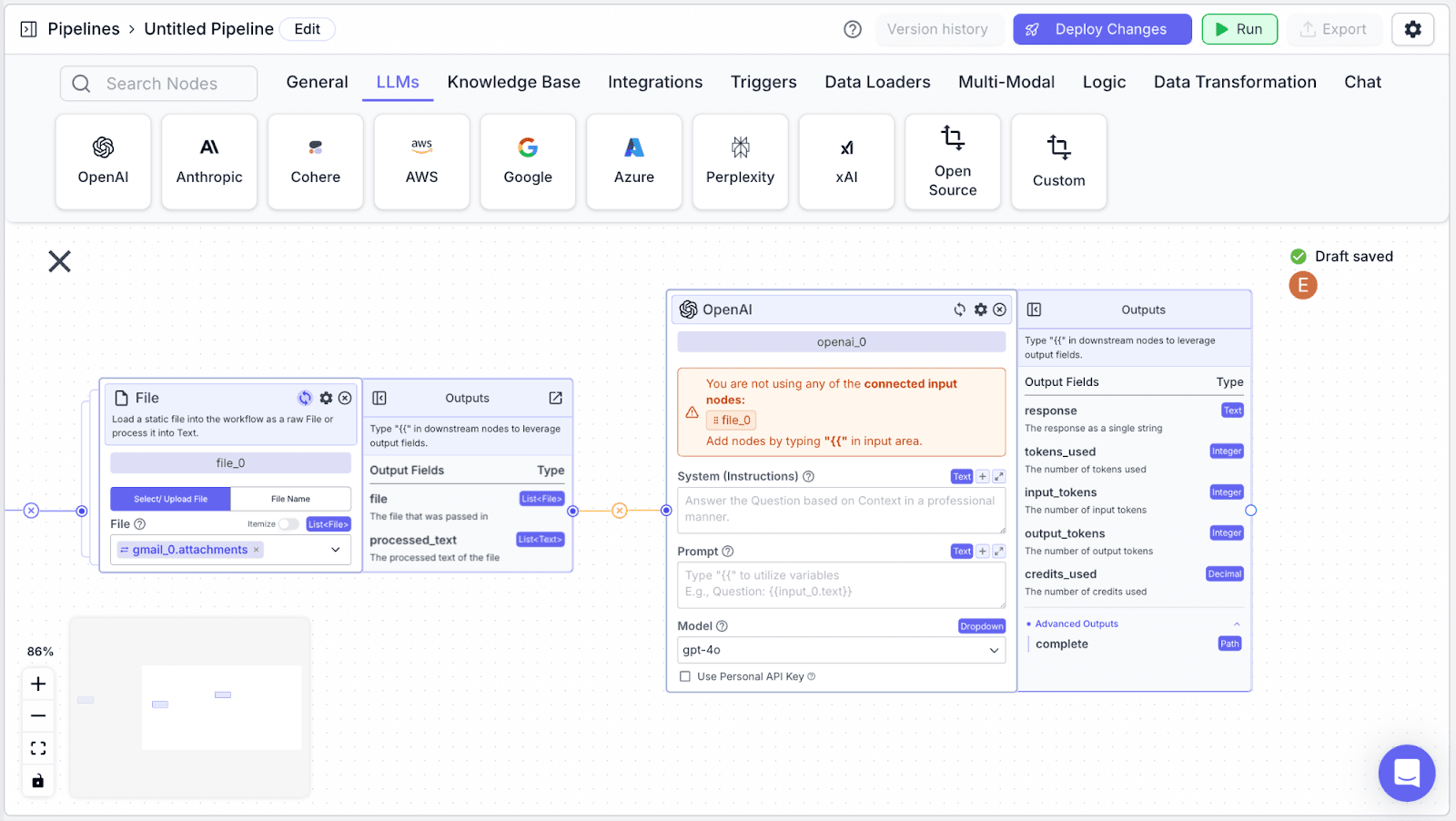This screenshot has height=821, width=1456.
Task: Zoom in the canvas with plus button
Action: click(x=38, y=684)
